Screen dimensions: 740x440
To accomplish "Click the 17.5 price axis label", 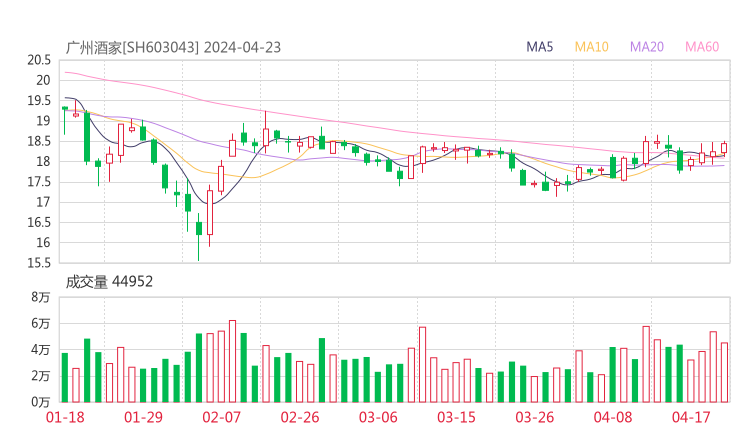I will (39, 182).
